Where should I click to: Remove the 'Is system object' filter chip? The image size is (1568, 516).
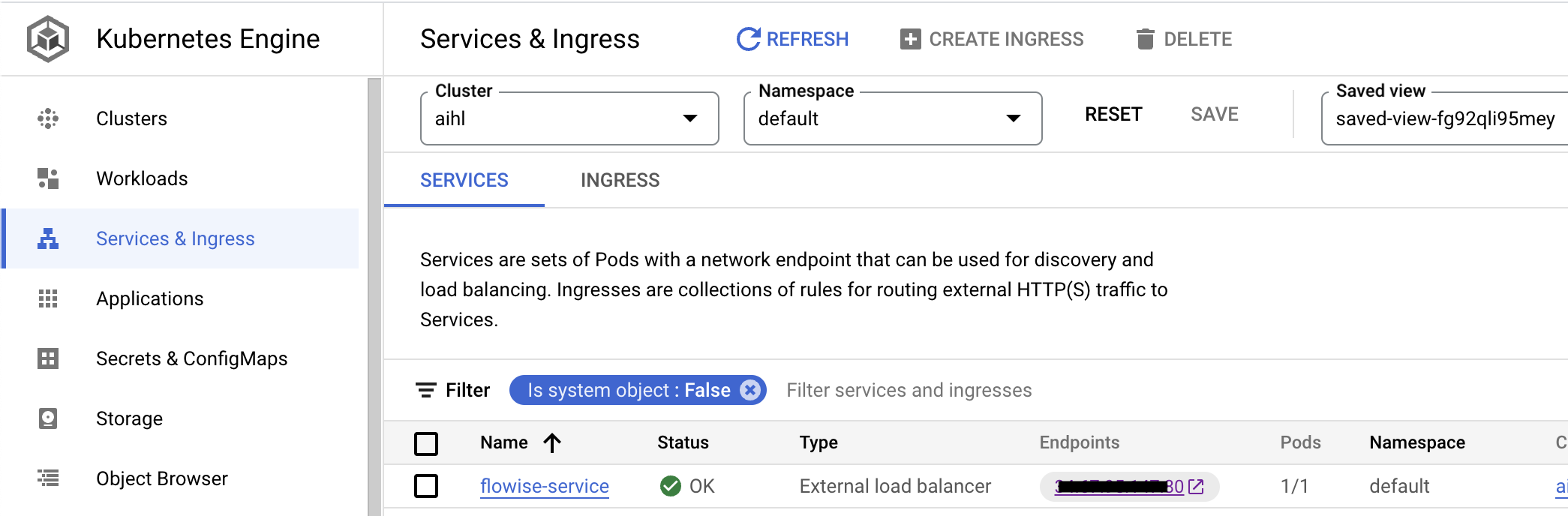749,390
